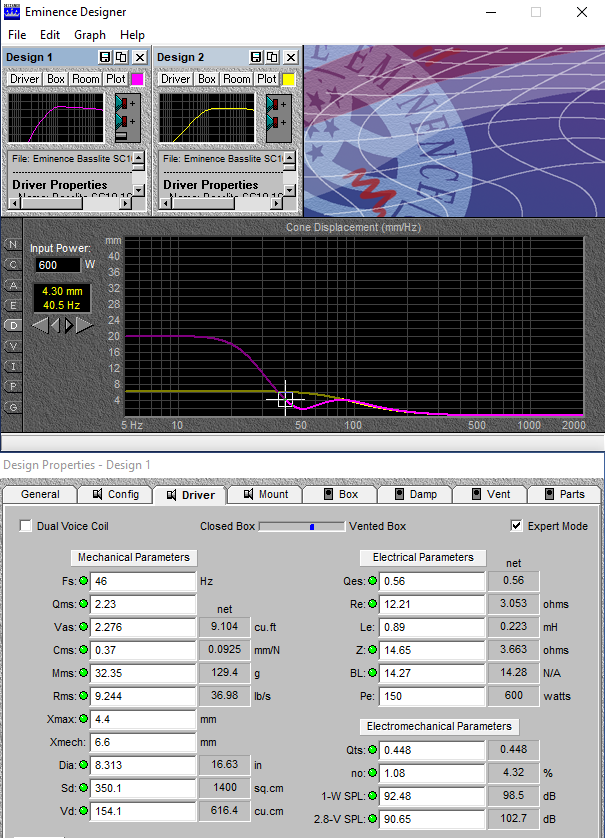Click the Qms field showing 2.23
Image resolution: width=605 pixels, height=838 pixels.
pos(143,604)
